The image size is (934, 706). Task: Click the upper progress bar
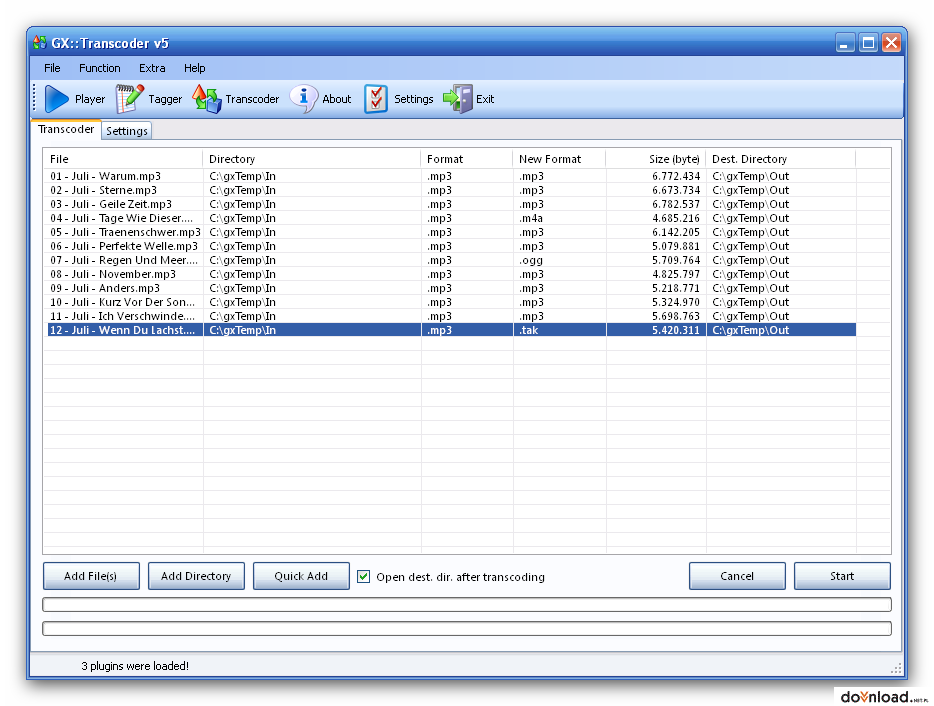tap(466, 605)
